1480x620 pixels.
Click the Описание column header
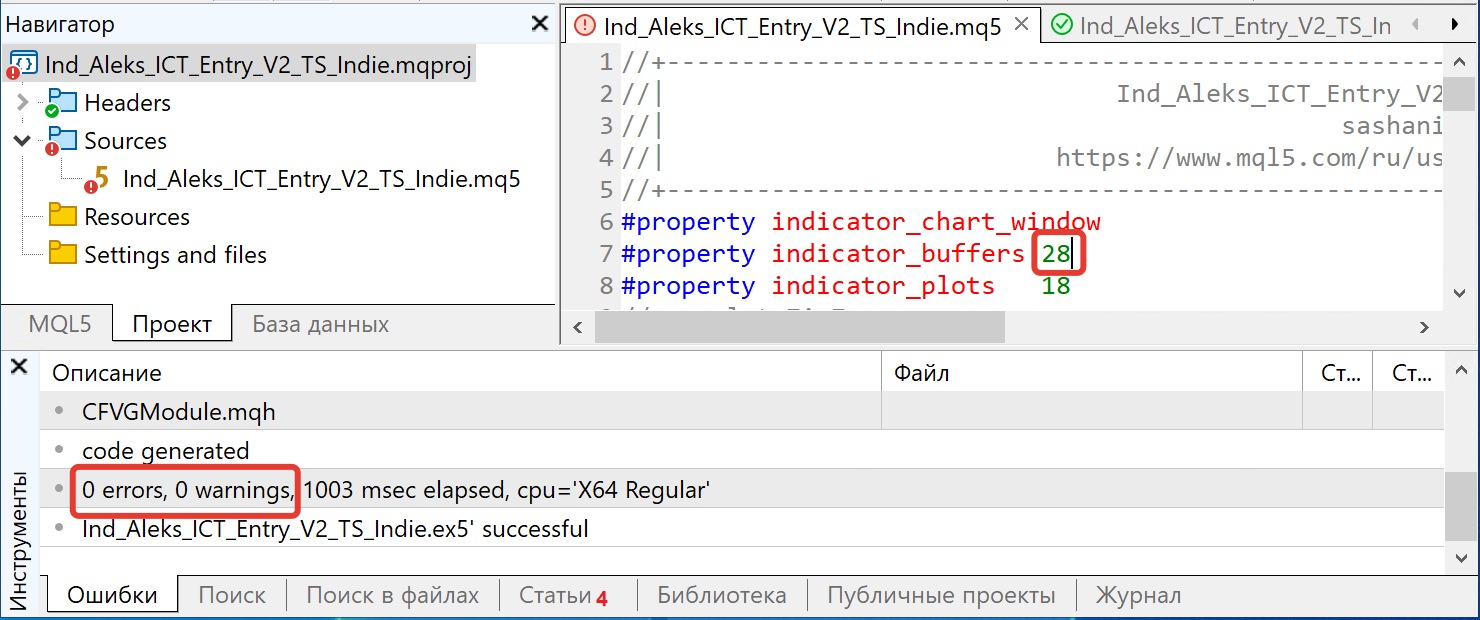[x=107, y=374]
